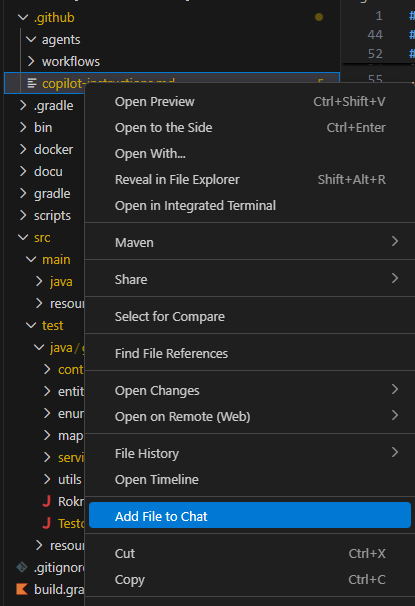Click line number 52 in editor gutter
Screen dimensions: 415x606
tap(375, 54)
